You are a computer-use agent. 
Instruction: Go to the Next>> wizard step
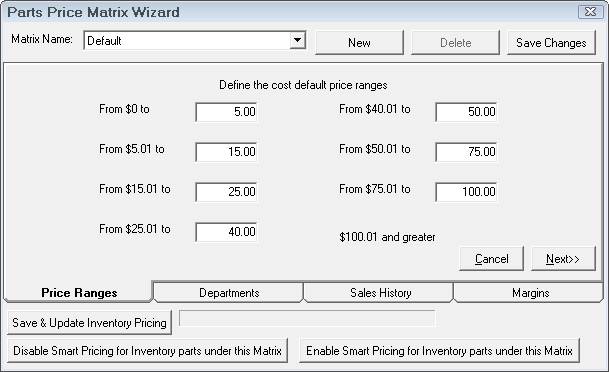[563, 259]
